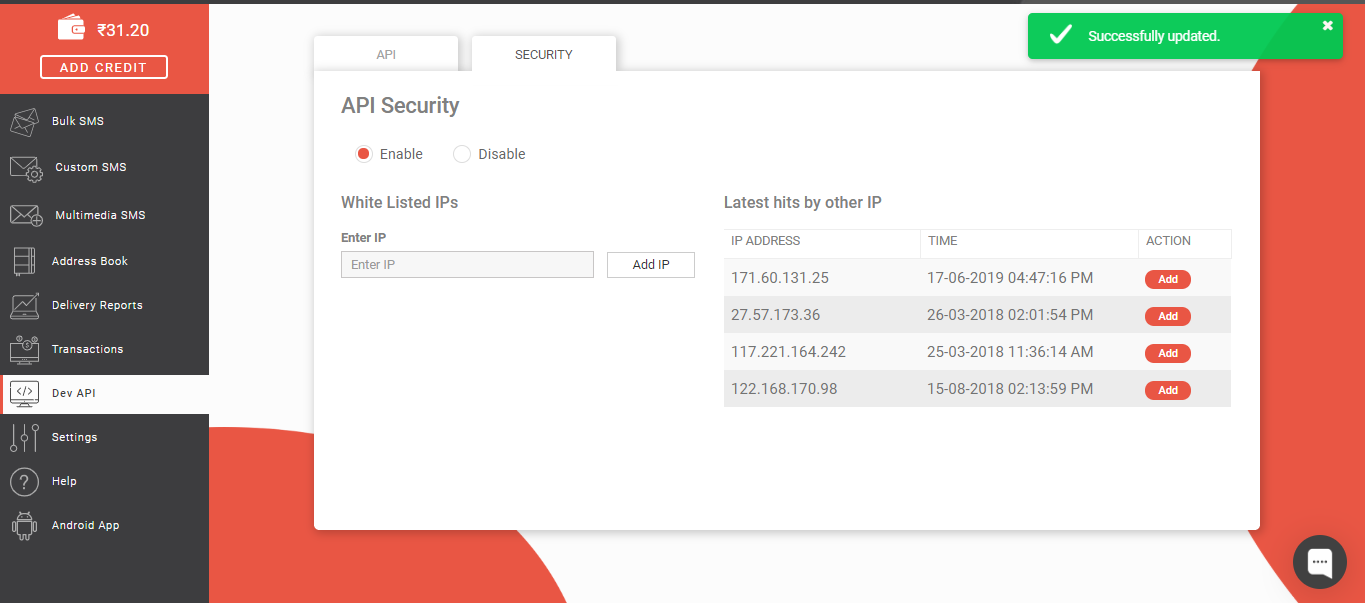Click the Delivery Reports chart icon

[x=24, y=305]
